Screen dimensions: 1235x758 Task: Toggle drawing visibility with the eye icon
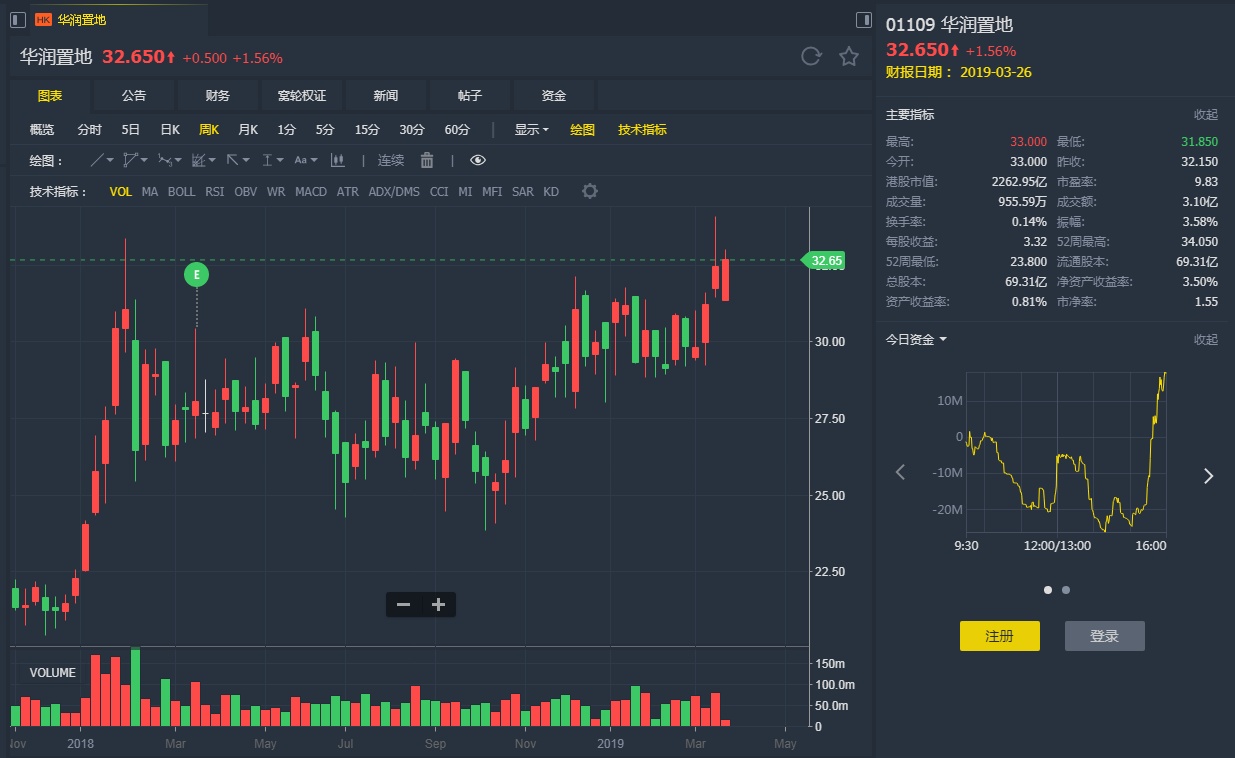click(x=478, y=160)
